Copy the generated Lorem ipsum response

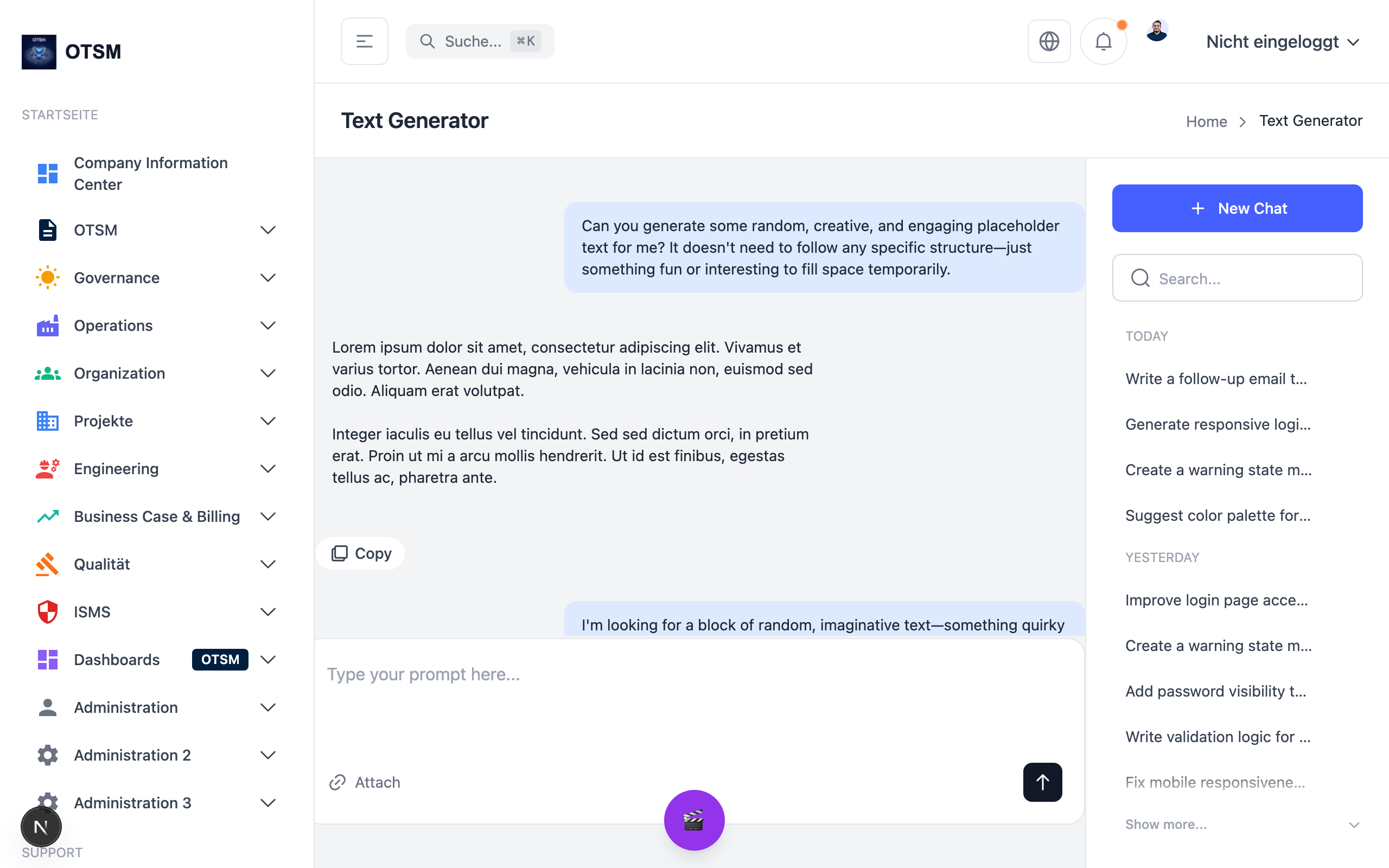(x=361, y=553)
